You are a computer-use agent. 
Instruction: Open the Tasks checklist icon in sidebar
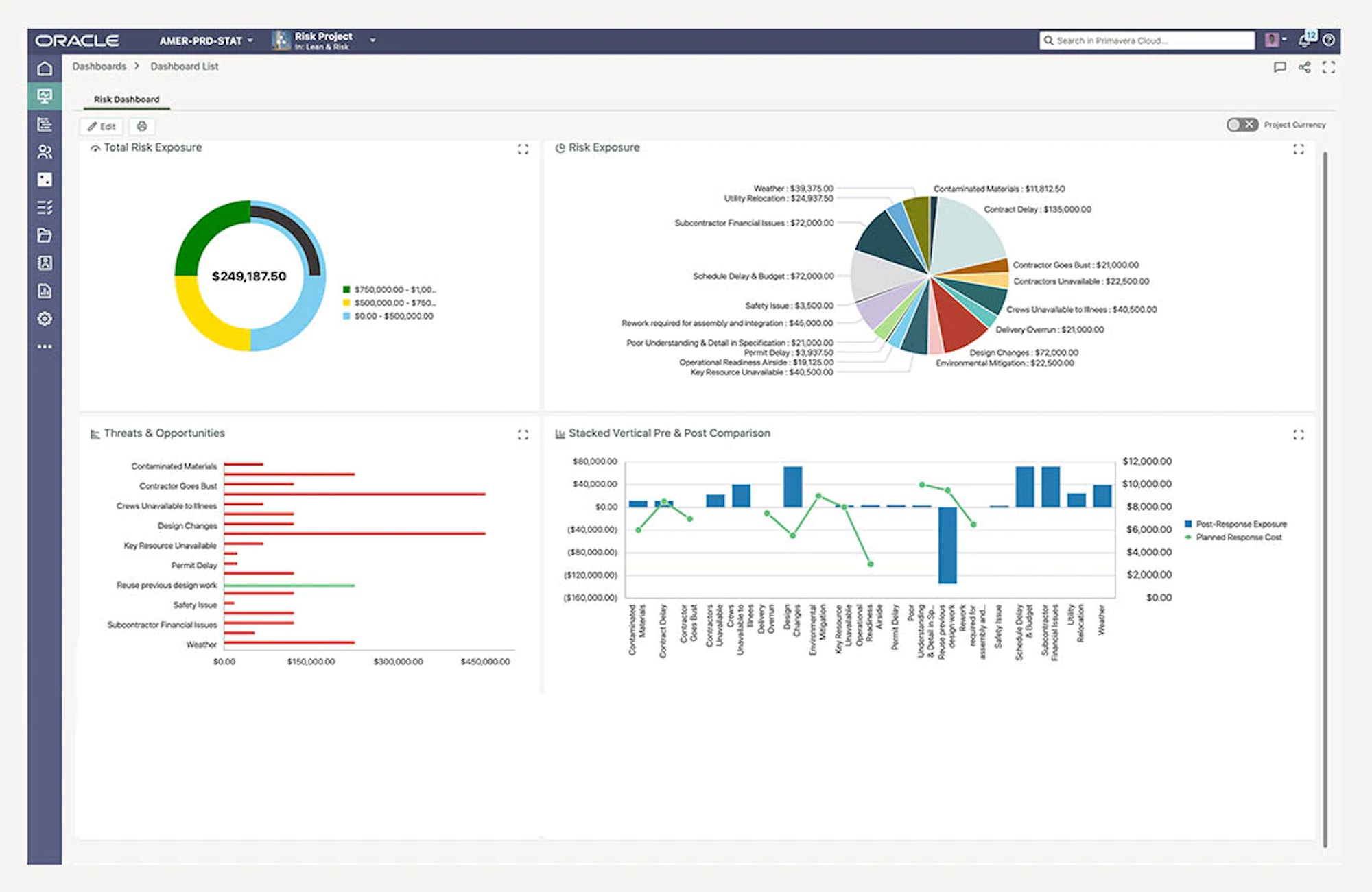point(45,207)
